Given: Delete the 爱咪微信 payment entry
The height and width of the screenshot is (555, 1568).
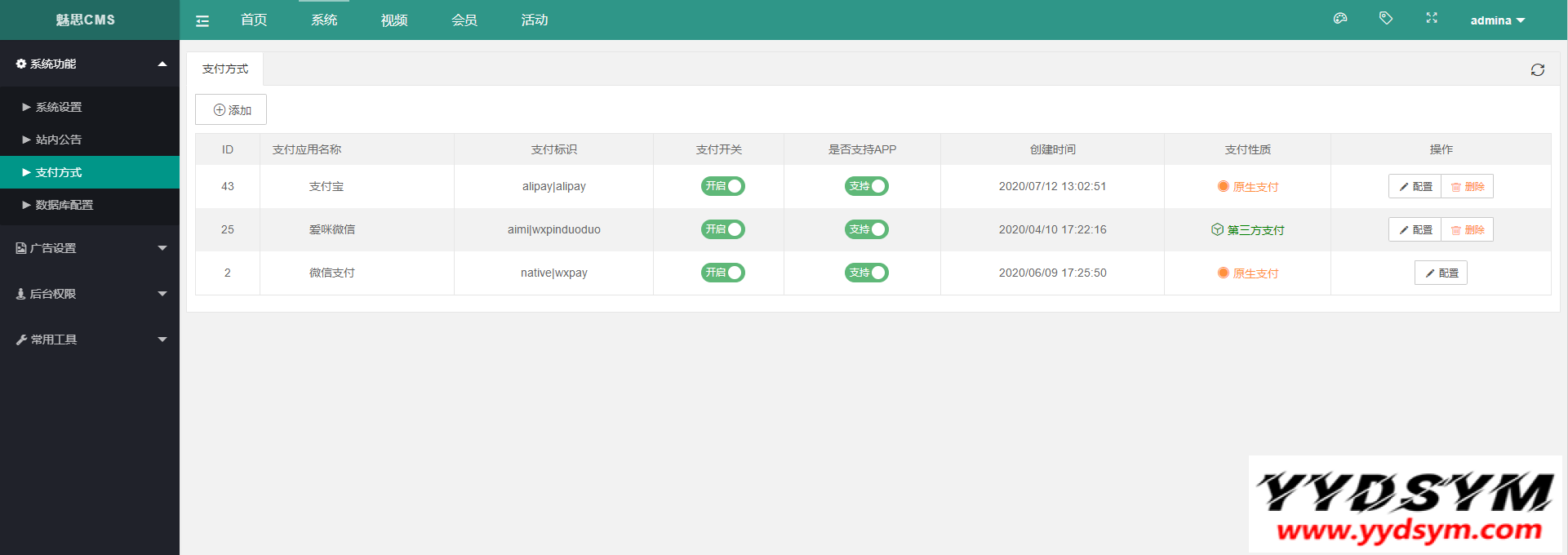Looking at the screenshot, I should [x=1467, y=230].
